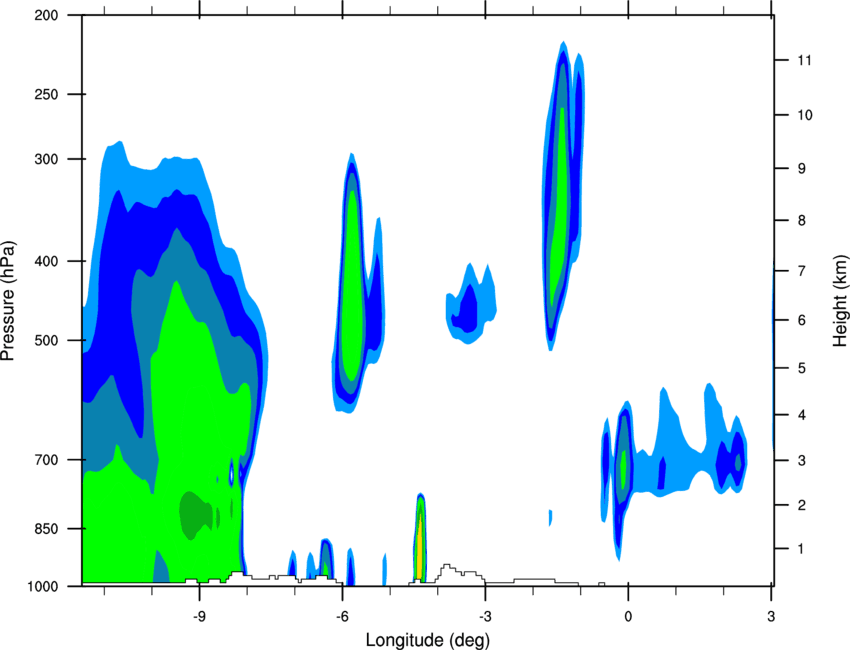Click the orange-yellow core near longitude -4.5
Image resolution: width=850 pixels, height=650 pixels.
(419, 548)
